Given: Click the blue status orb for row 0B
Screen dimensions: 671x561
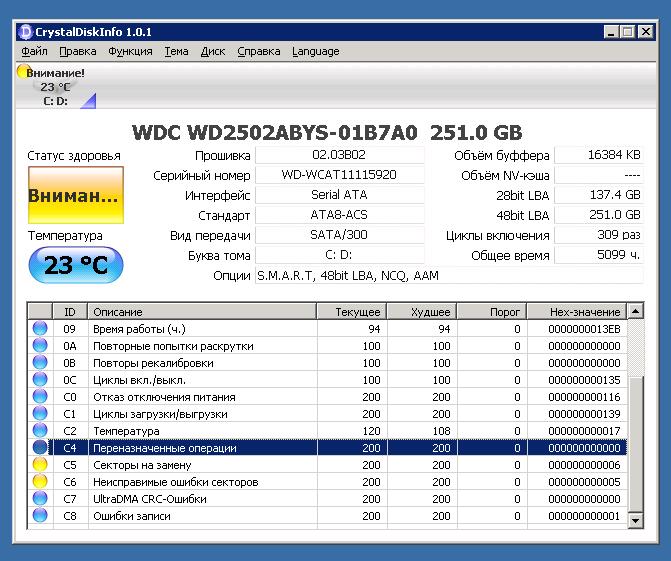Looking at the screenshot, I should 40,363.
